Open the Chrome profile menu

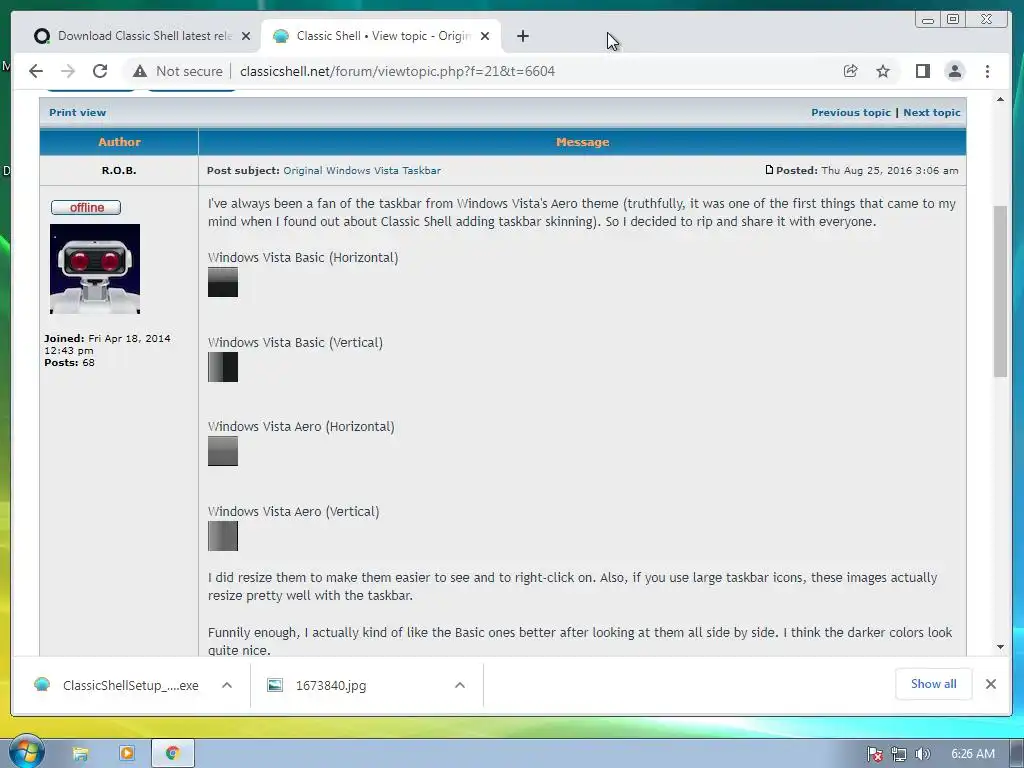955,71
